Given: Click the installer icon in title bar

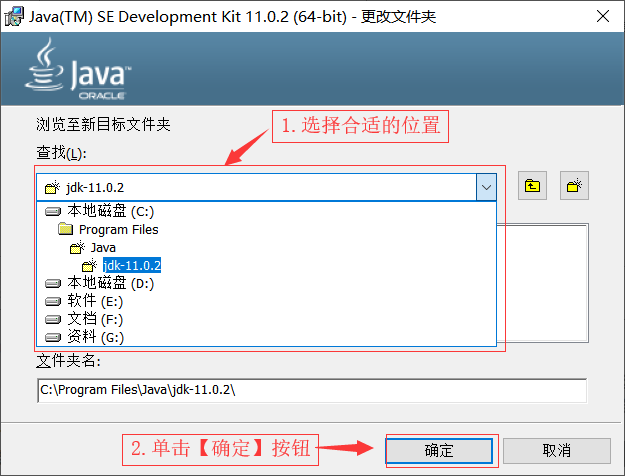Looking at the screenshot, I should tap(14, 16).
